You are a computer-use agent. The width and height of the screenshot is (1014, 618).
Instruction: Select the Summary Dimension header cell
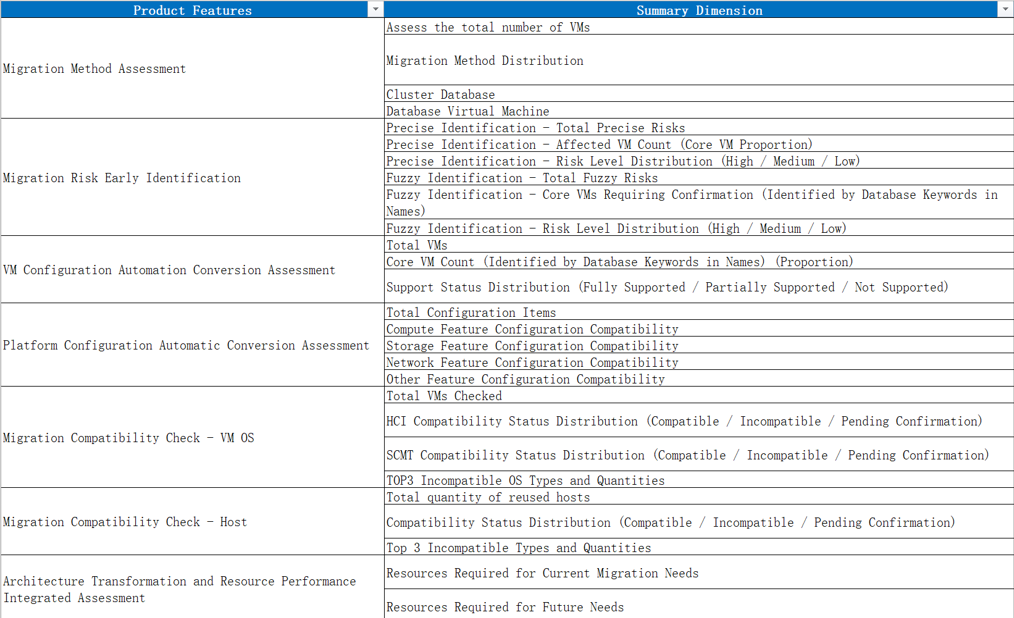pos(699,10)
